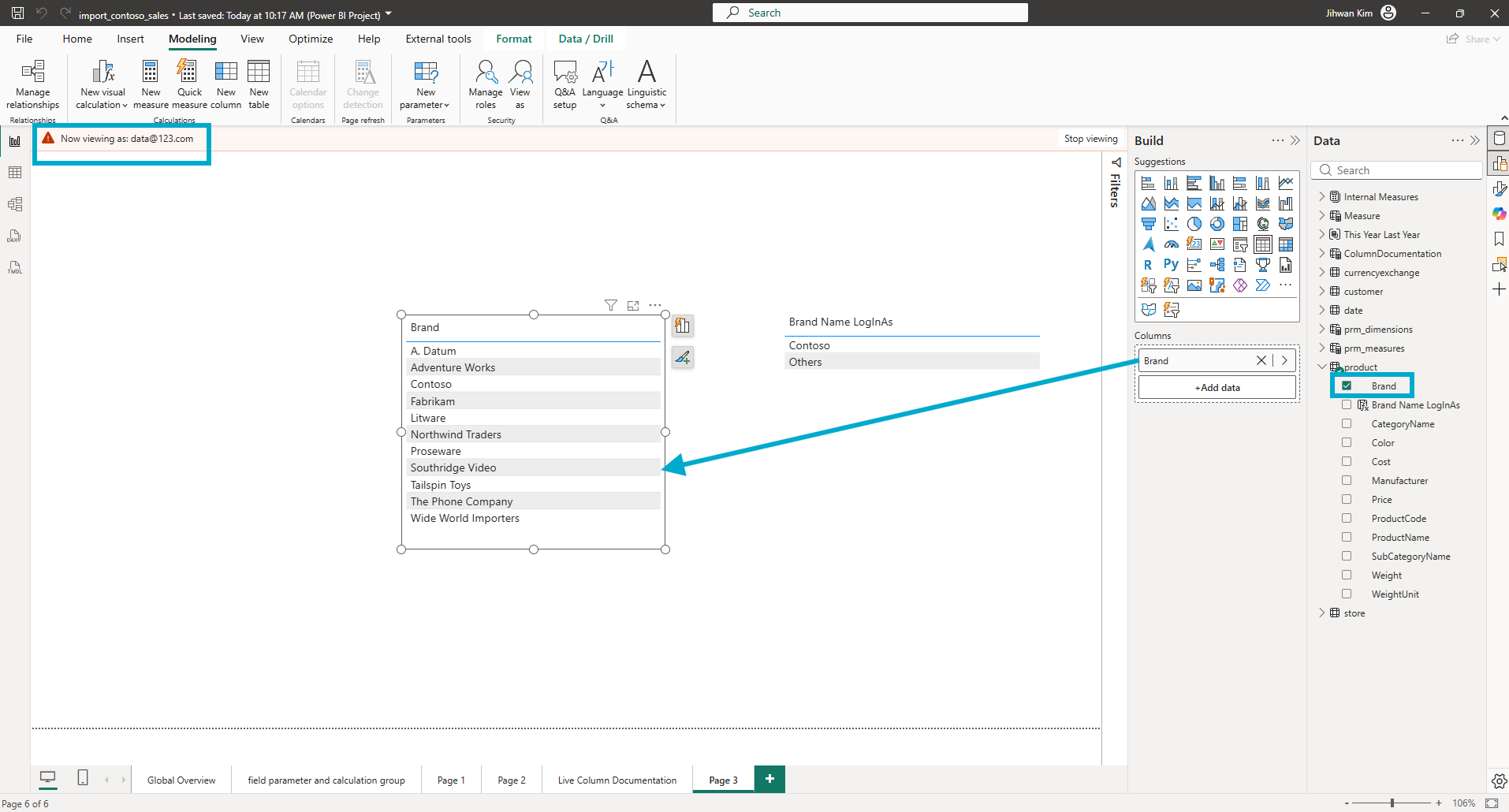The width and height of the screenshot is (1509, 812).
Task: Open the Home ribbon tab
Action: click(77, 39)
